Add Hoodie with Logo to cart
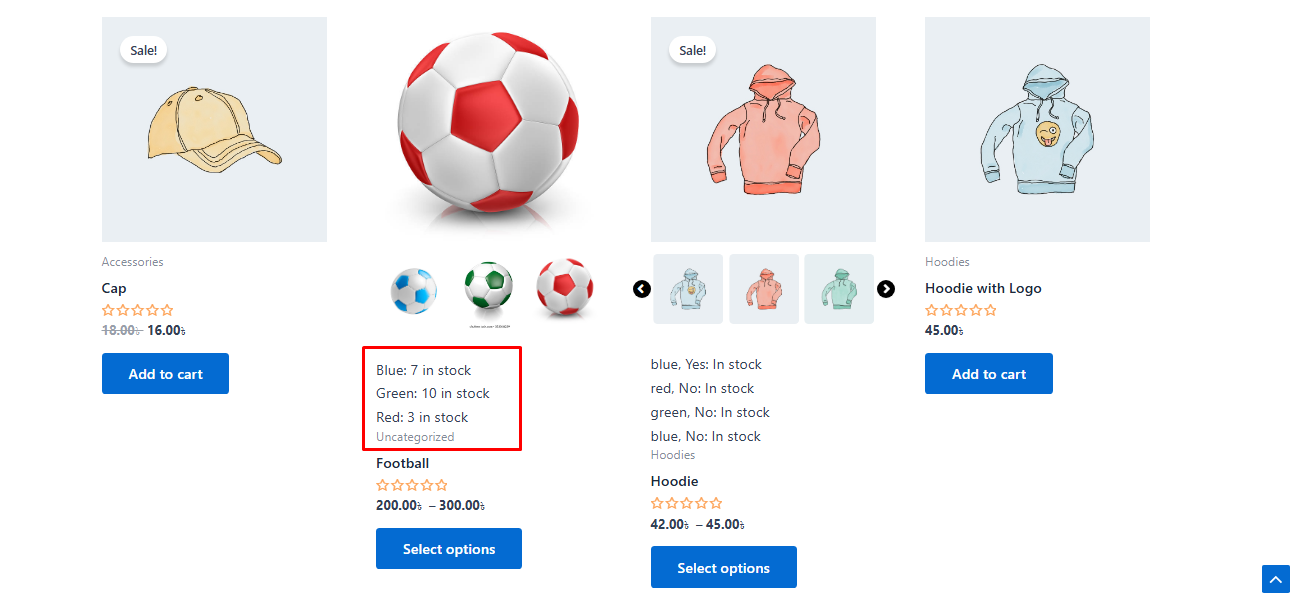This screenshot has width=1315, height=610. [988, 374]
